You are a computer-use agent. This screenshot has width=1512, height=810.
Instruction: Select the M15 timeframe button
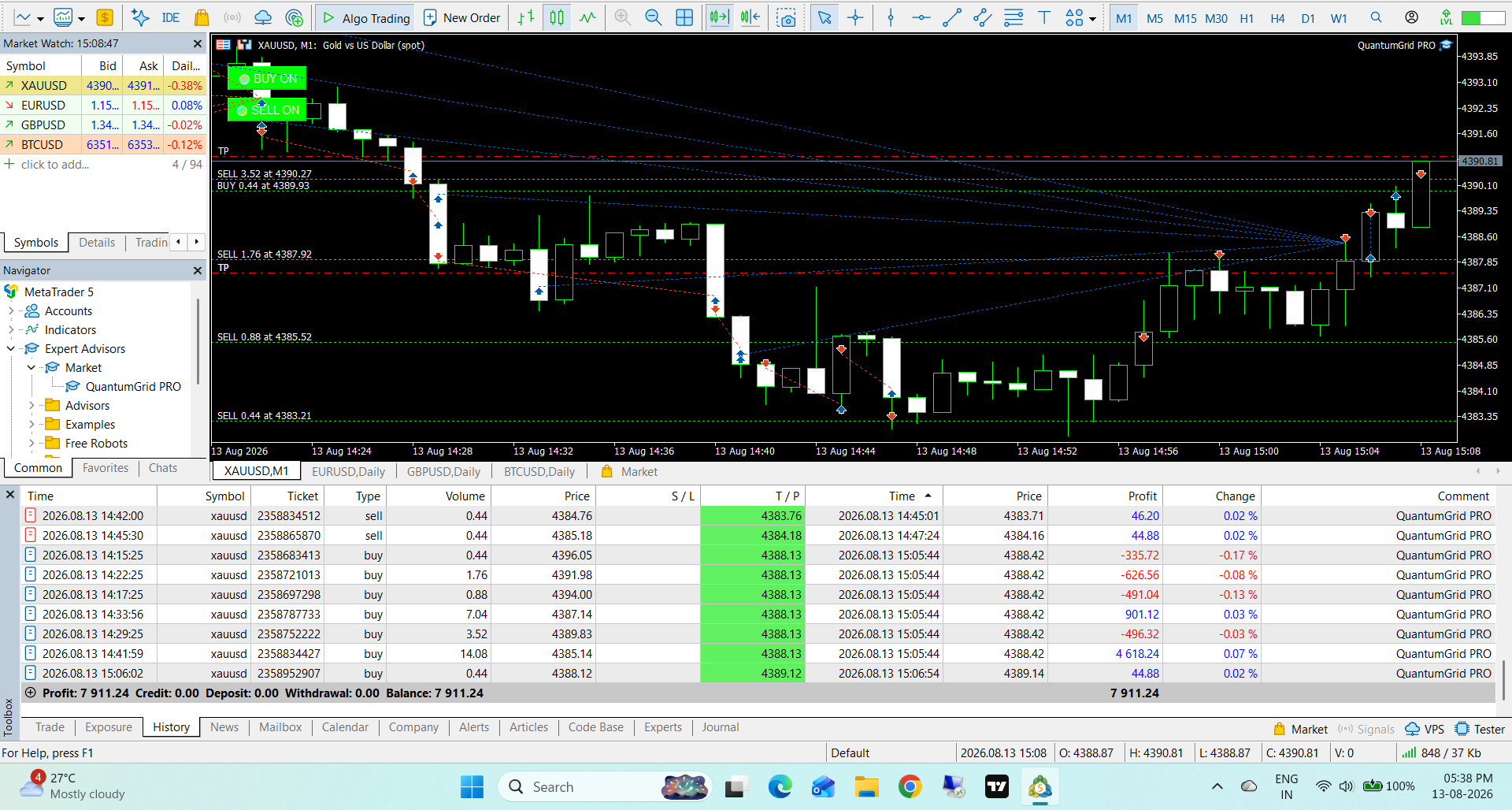click(x=1185, y=17)
